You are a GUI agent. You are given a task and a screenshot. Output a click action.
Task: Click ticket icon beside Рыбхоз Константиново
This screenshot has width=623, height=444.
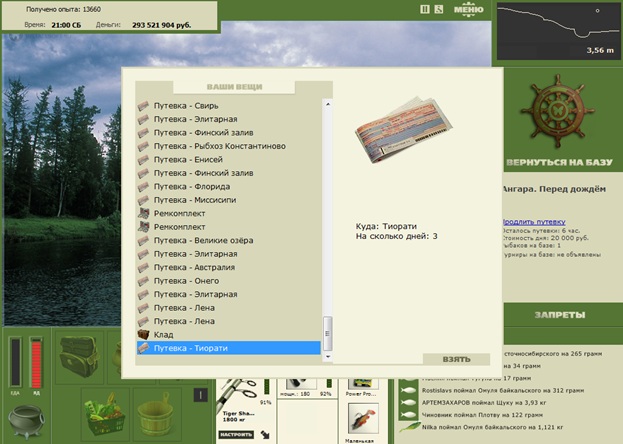143,146
